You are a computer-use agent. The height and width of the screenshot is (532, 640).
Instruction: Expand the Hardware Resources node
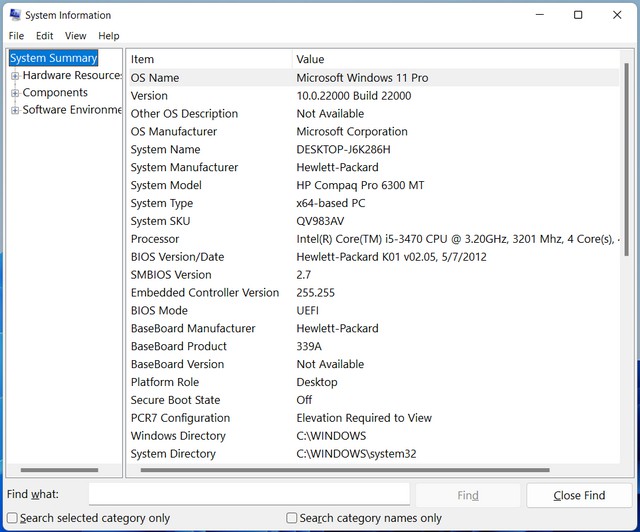pyautogui.click(x=15, y=76)
